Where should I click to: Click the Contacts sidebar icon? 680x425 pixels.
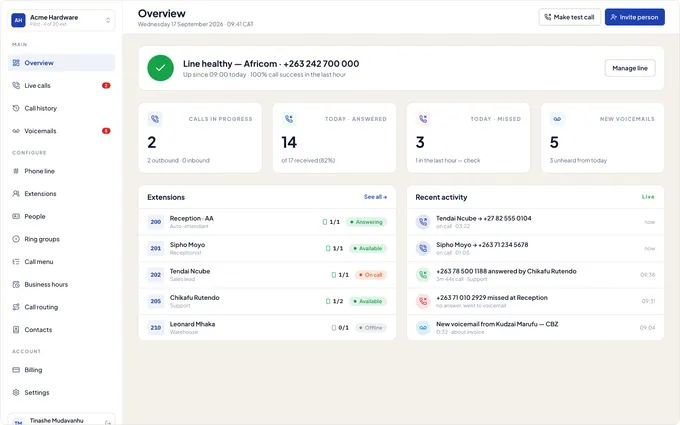point(16,330)
